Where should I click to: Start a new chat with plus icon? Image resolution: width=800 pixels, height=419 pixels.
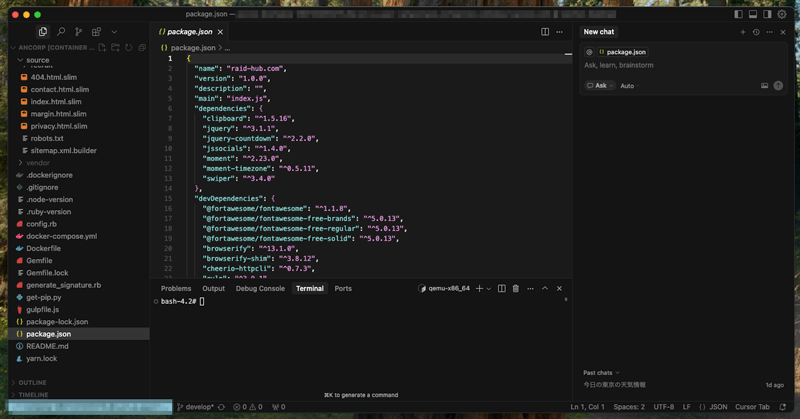[x=742, y=32]
